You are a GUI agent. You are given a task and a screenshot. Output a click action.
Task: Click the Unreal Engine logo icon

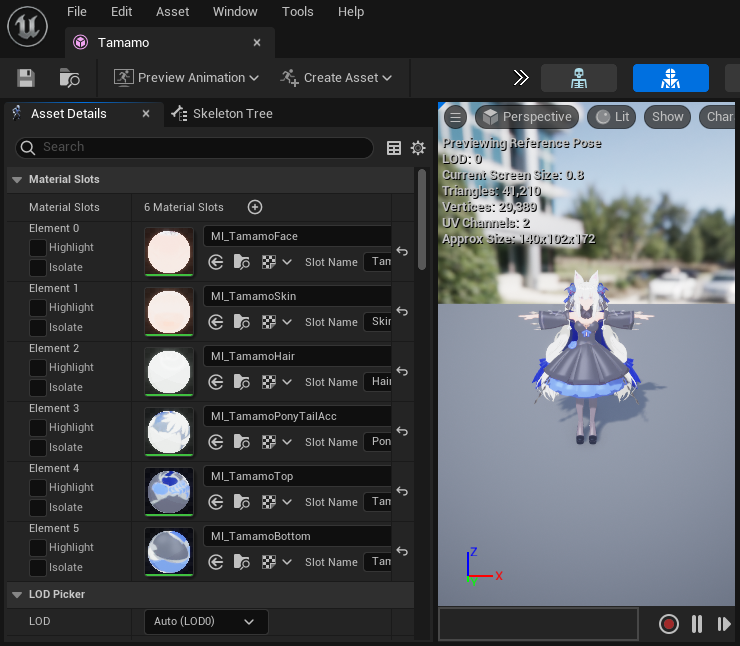click(27, 27)
